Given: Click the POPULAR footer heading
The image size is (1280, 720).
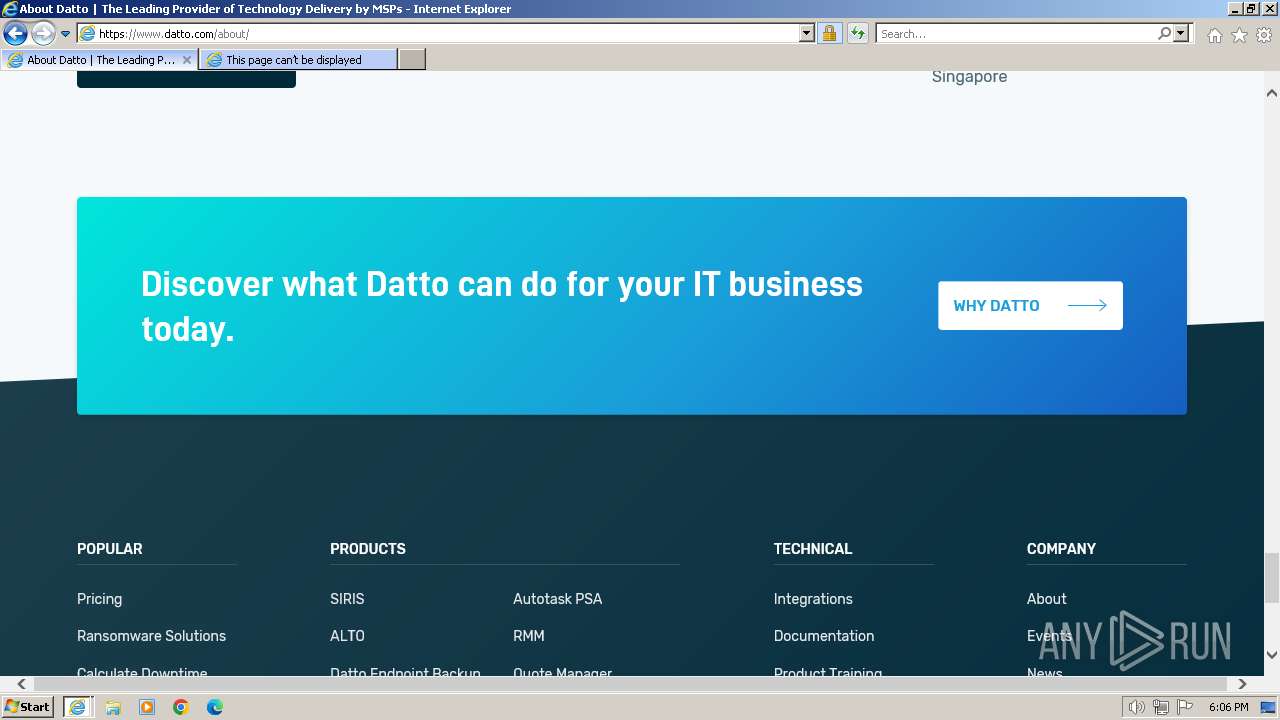Looking at the screenshot, I should tap(109, 549).
